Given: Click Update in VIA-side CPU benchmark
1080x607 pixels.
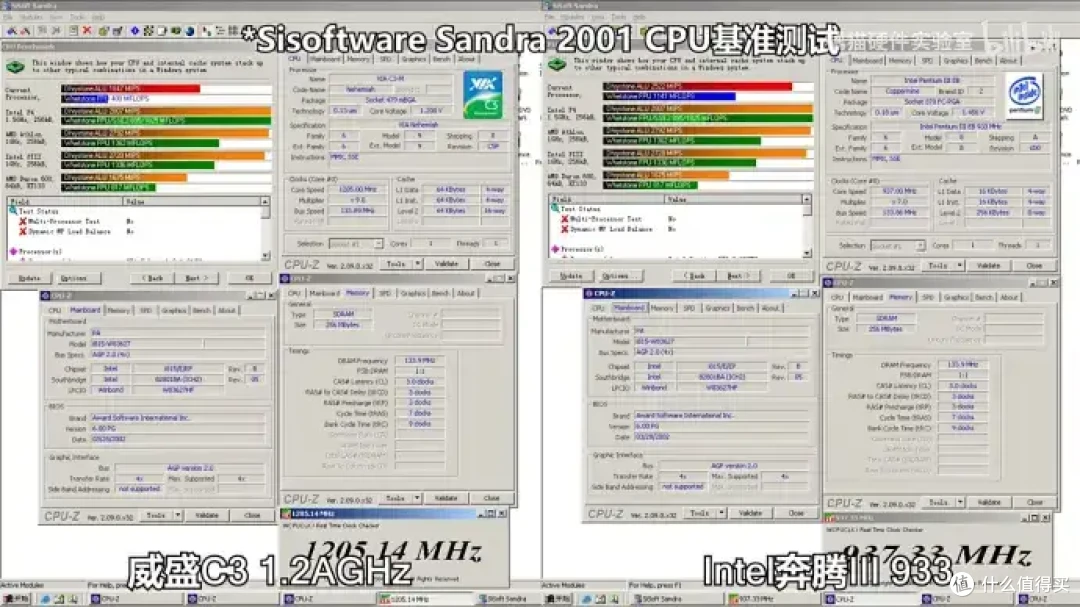Looking at the screenshot, I should click(29, 278).
